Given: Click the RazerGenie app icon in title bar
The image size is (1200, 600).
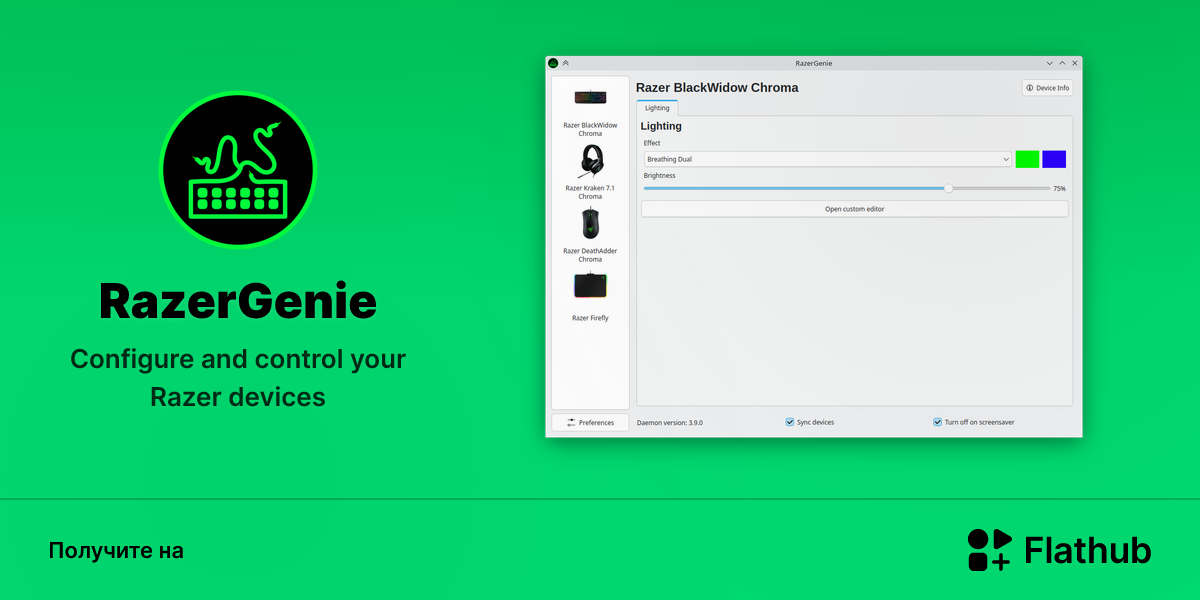Looking at the screenshot, I should 553,63.
